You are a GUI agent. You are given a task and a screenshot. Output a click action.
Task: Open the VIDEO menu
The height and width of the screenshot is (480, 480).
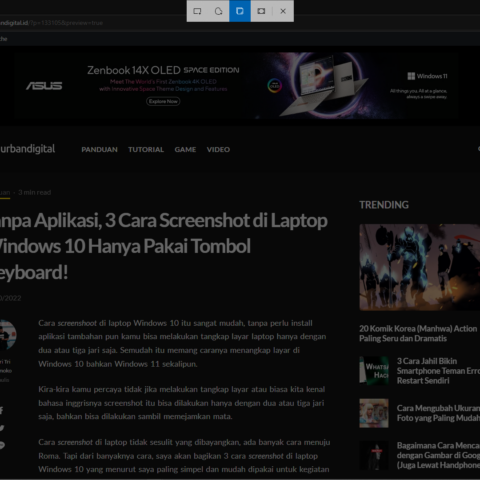[218, 150]
